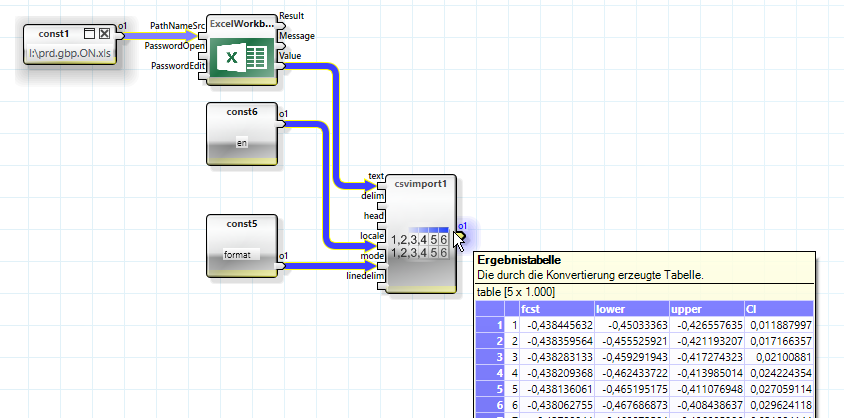Select the locale input port of csvimport1

(382, 245)
